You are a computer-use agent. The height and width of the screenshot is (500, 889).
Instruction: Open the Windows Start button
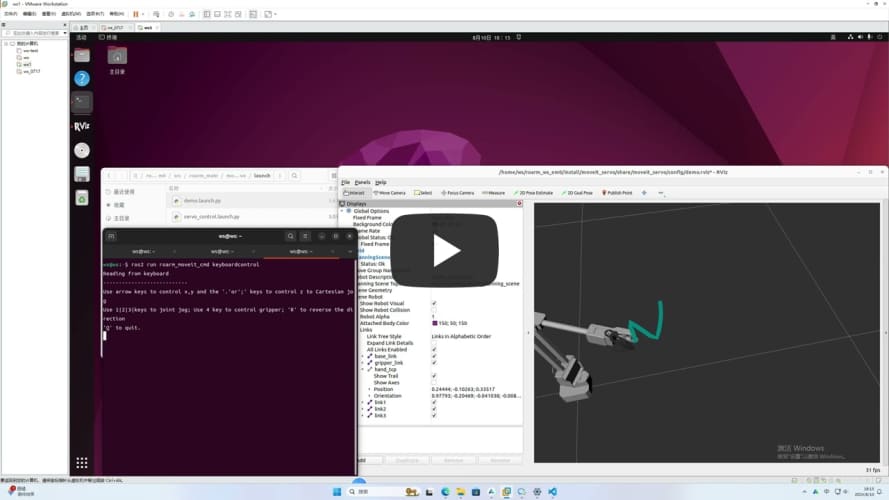337,491
